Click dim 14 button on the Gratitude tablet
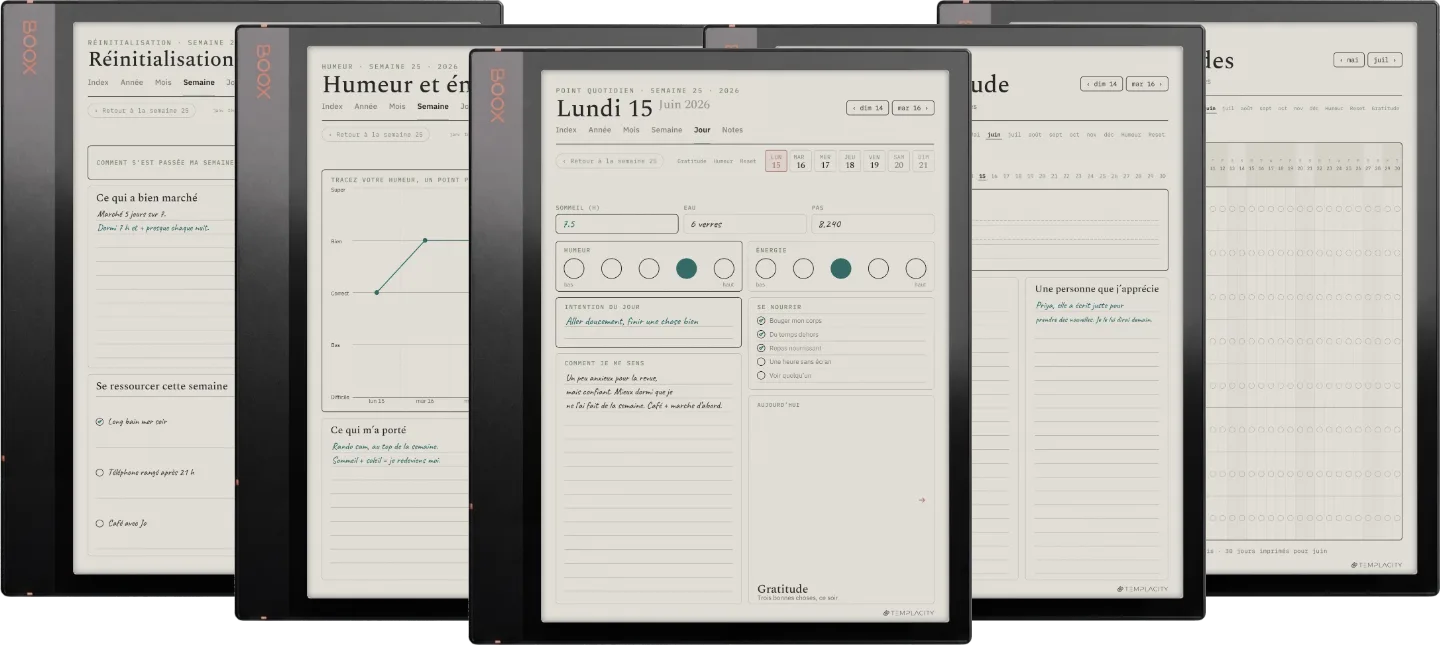Screen dimensions: 1440x646 coord(1101,84)
